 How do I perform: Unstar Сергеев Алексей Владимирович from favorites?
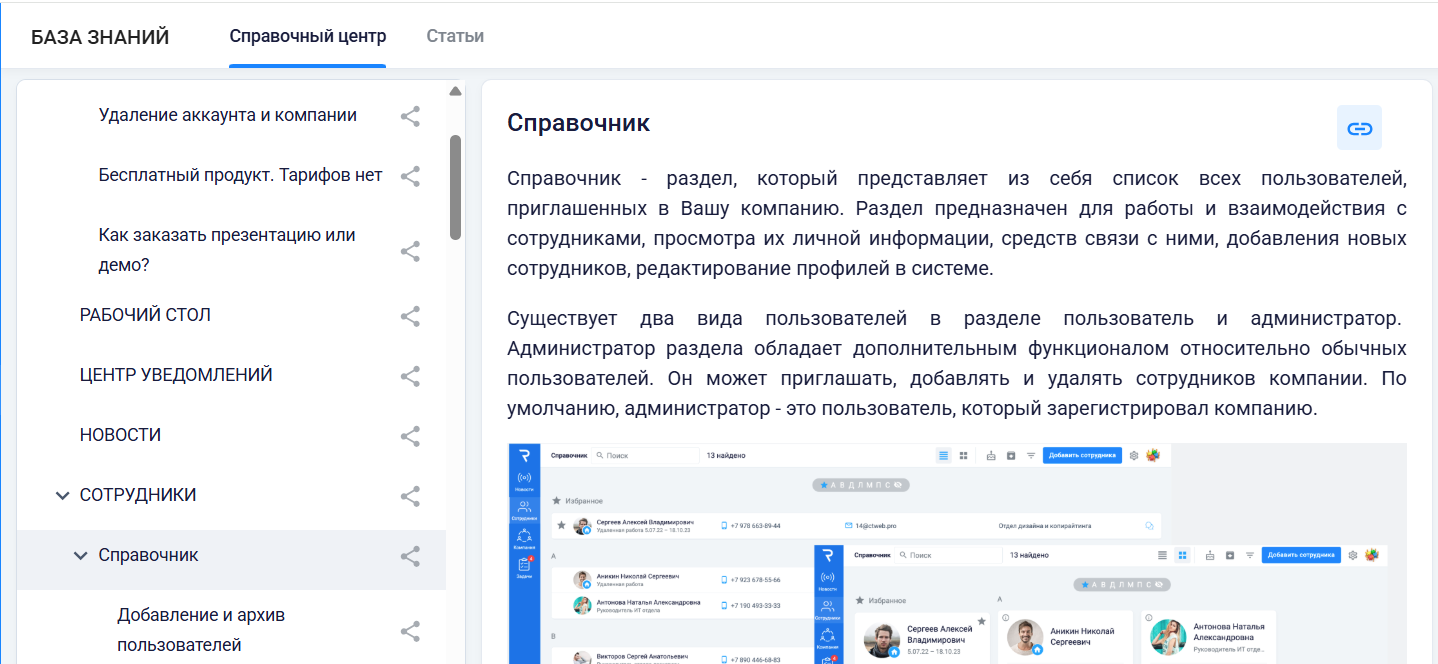click(559, 524)
